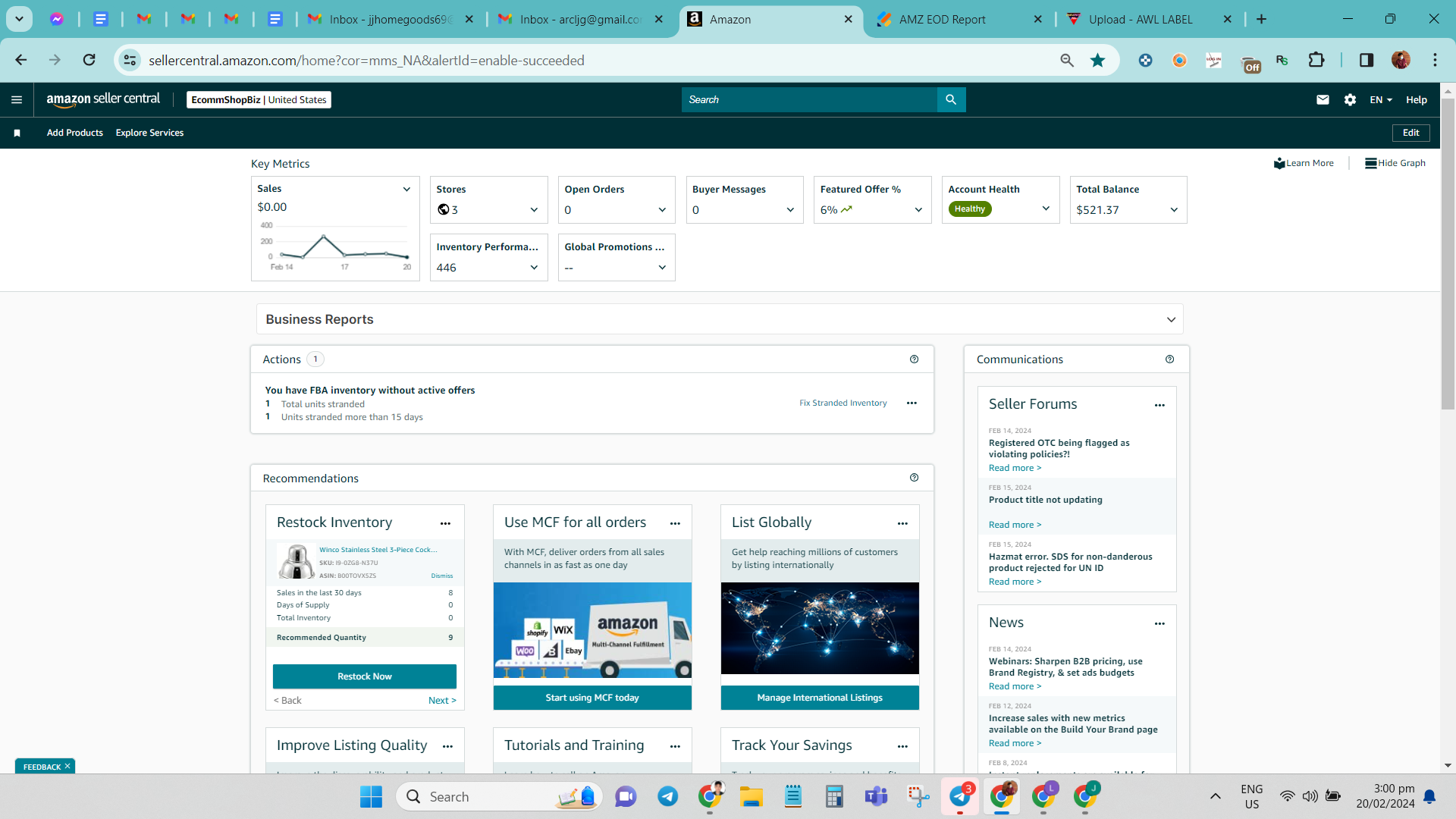
Task: Click the Chrome address bar URL
Action: (366, 61)
